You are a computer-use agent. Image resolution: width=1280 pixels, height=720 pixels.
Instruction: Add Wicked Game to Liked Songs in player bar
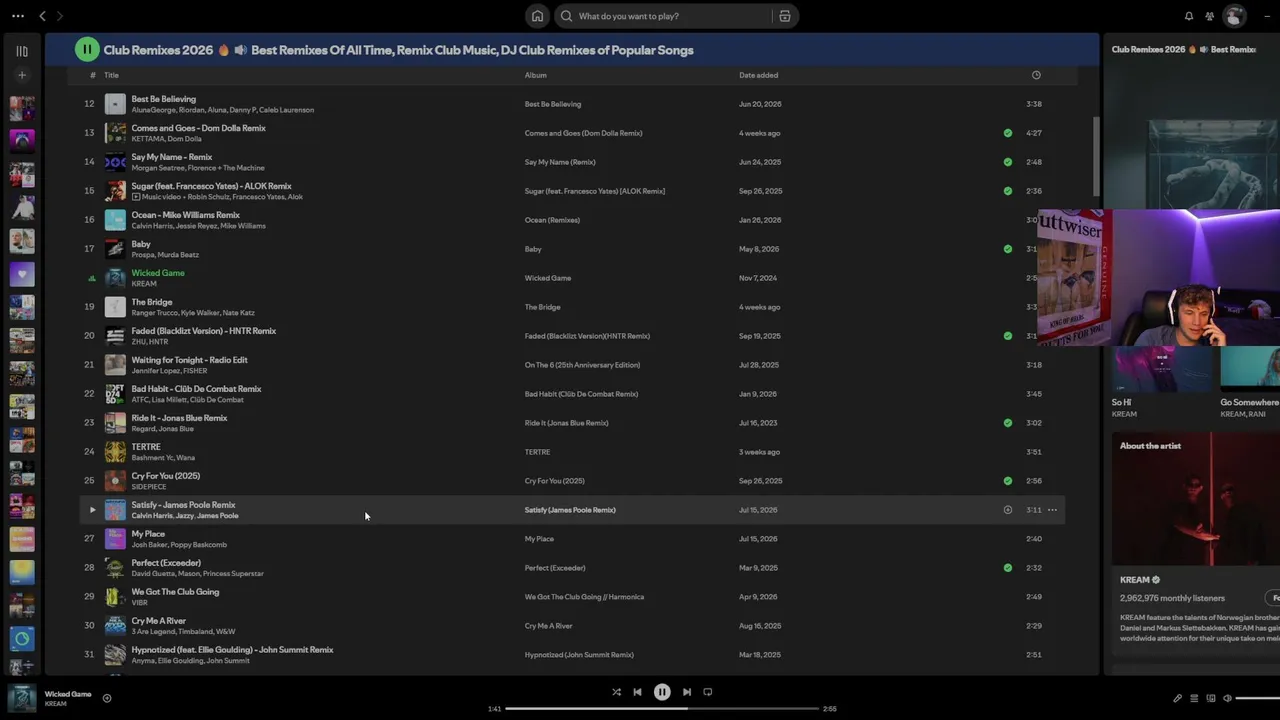click(x=107, y=698)
